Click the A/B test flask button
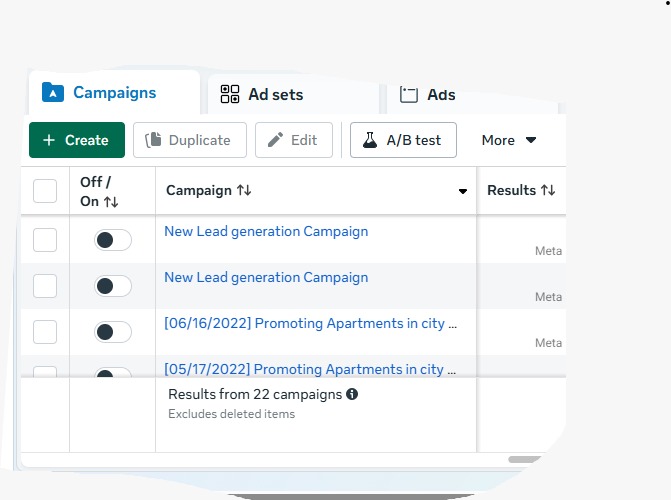The image size is (671, 500). (403, 140)
